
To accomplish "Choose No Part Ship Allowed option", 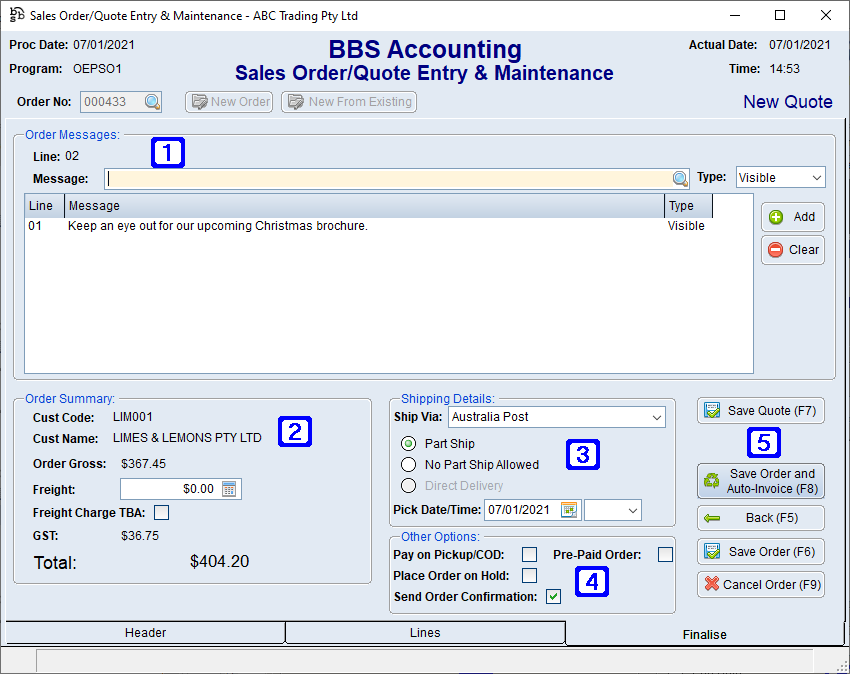I will pos(408,464).
